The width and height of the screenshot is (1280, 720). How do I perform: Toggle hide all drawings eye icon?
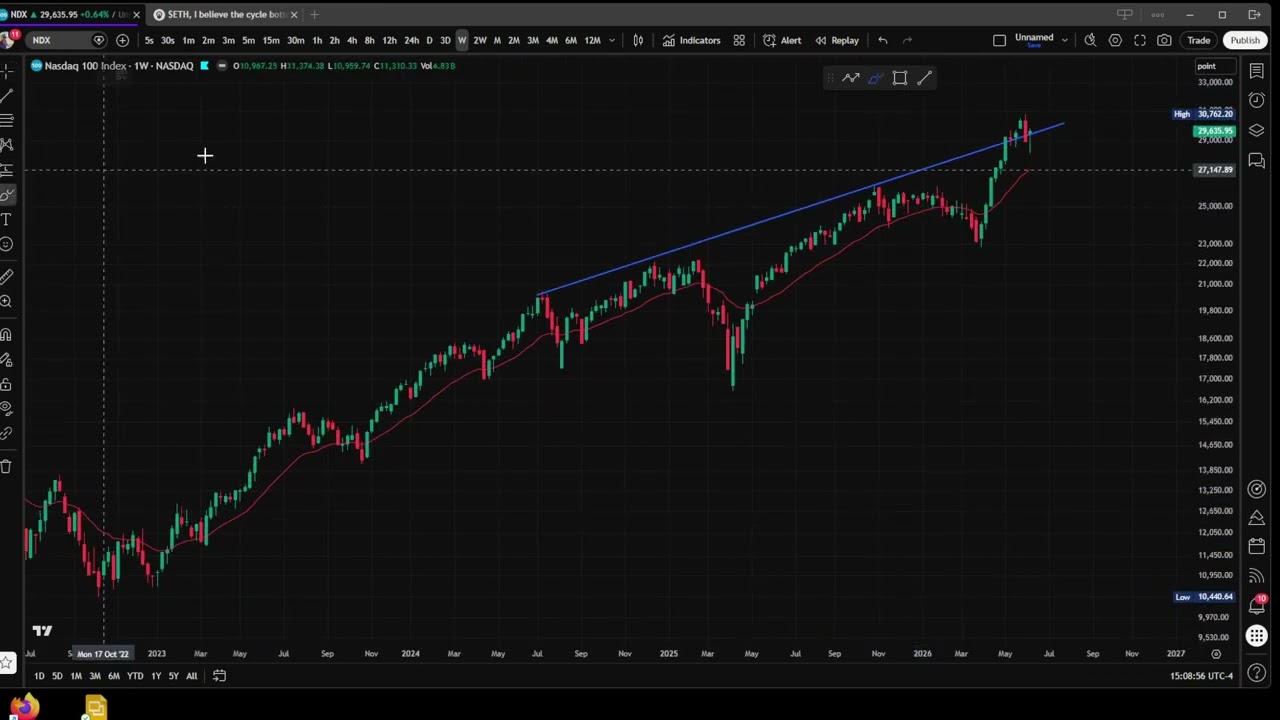[6, 409]
